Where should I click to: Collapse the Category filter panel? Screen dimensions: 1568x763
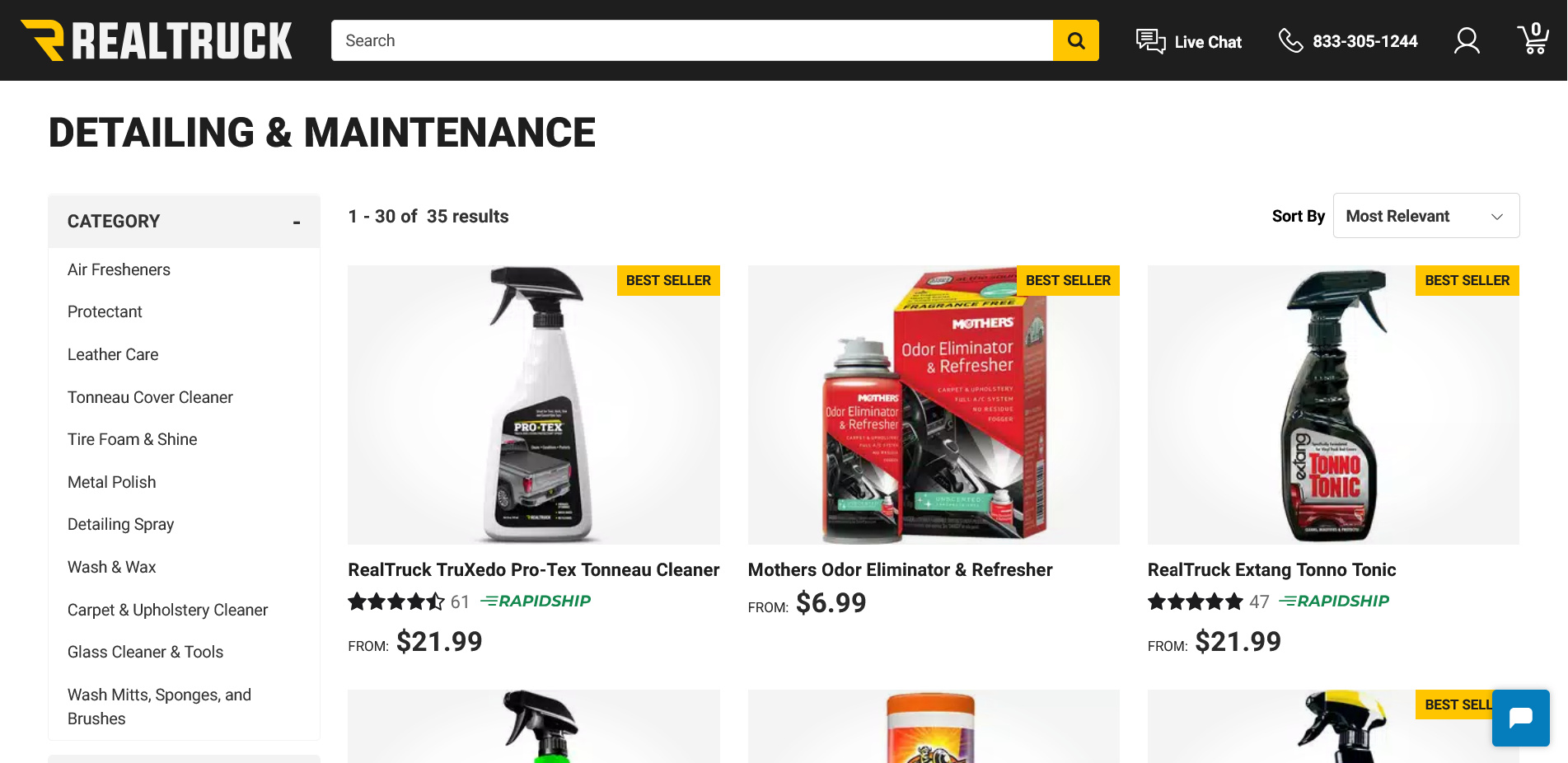click(x=297, y=222)
